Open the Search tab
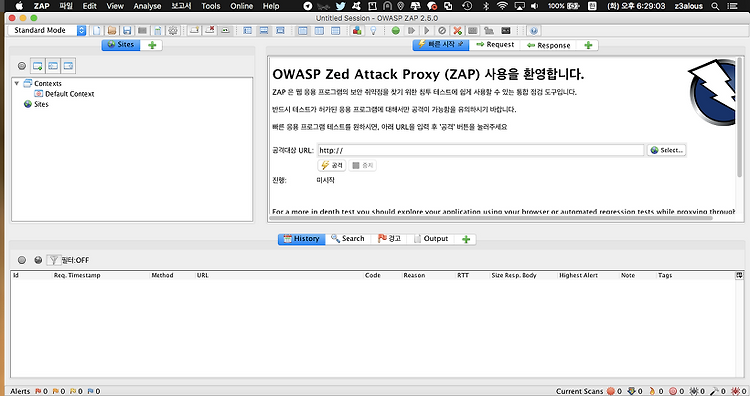 pos(348,239)
